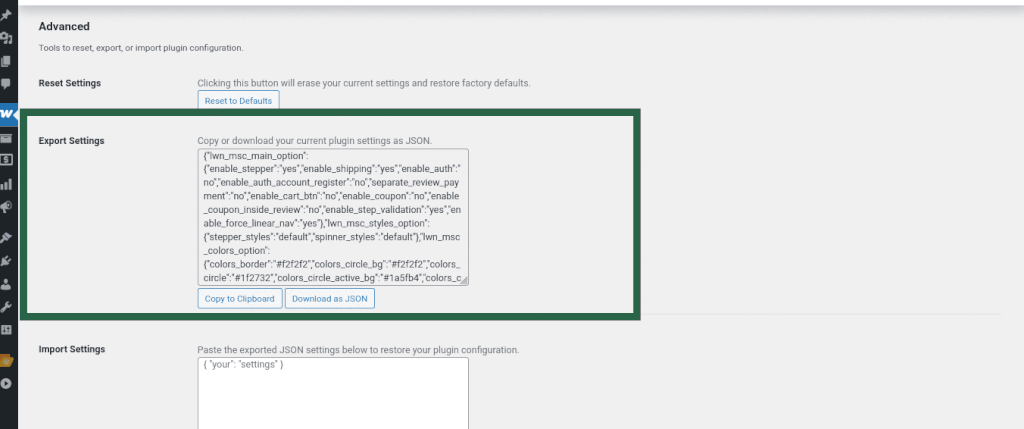
Task: Open the Comments speech bubble icon
Action: point(6,84)
